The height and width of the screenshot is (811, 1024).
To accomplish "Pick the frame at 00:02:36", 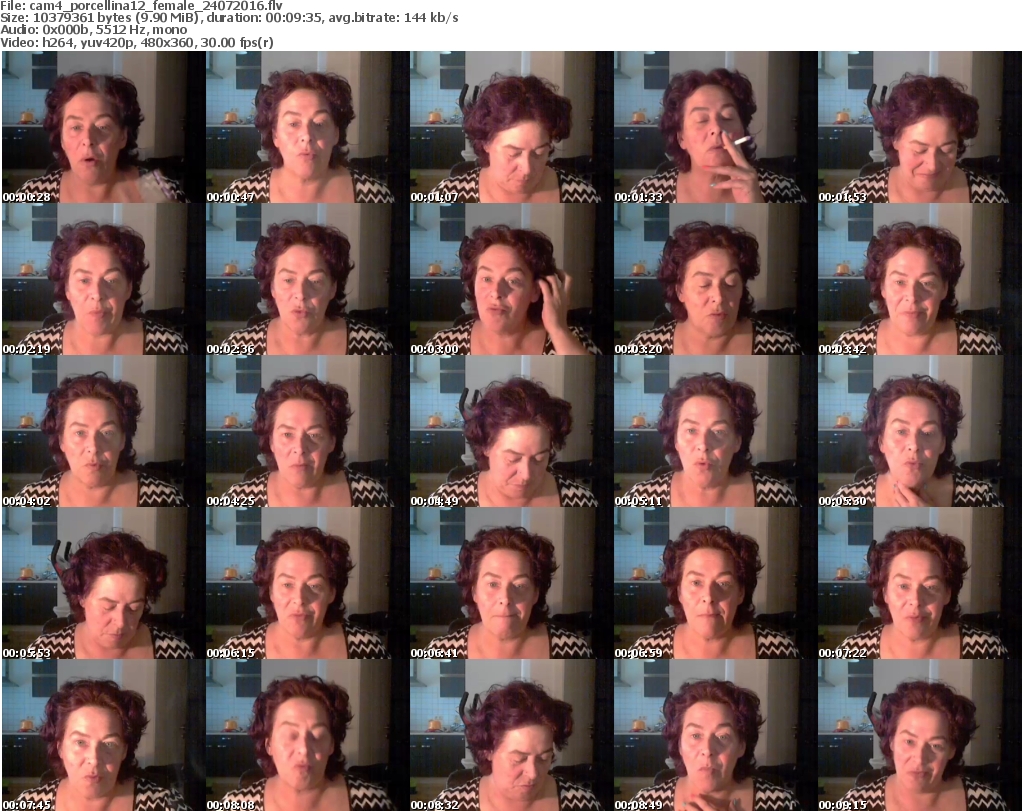I will click(307, 279).
